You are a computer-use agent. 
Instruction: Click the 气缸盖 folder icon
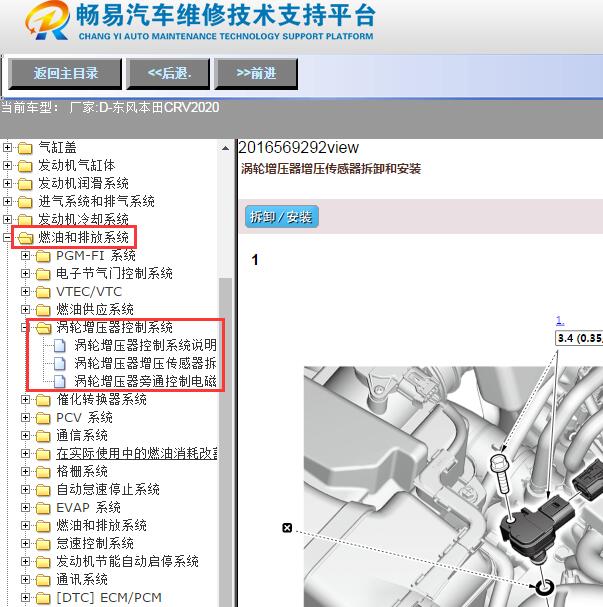25,148
